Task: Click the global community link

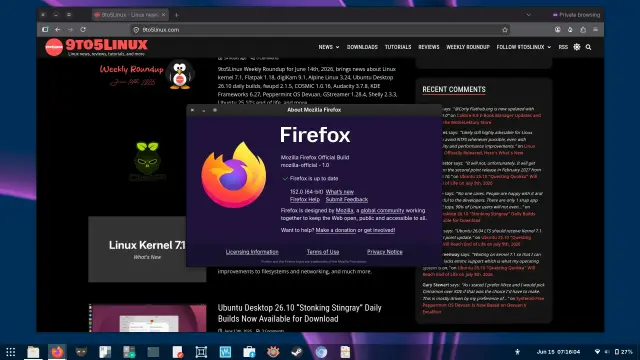Action: [x=382, y=211]
